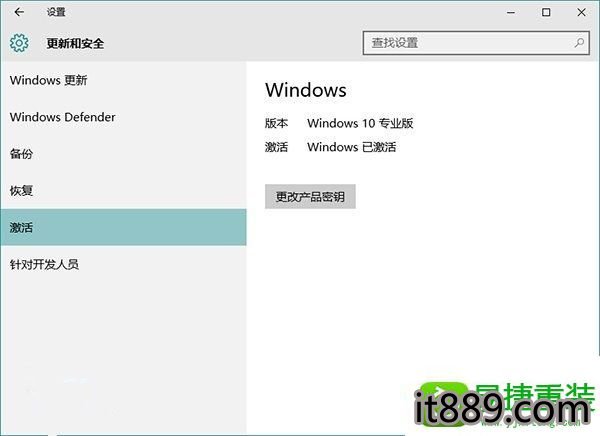This screenshot has height=436, width=600.
Task: Click the 设置 window title text
Action: 56,12
